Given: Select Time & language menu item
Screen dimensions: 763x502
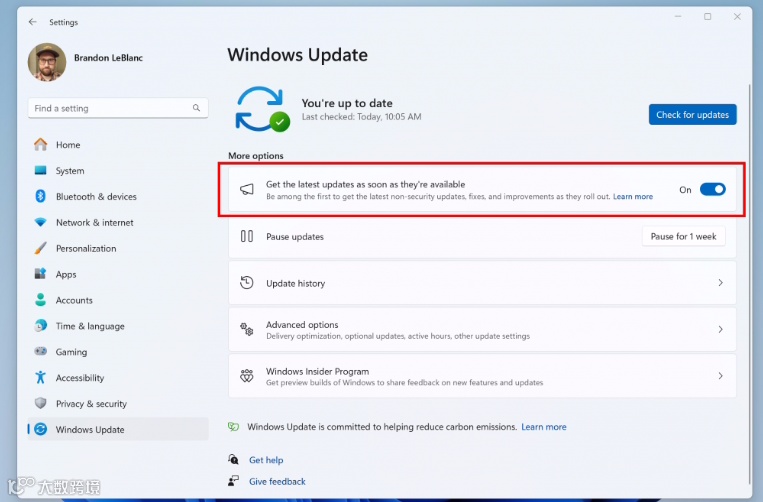Looking at the screenshot, I should coord(118,326).
